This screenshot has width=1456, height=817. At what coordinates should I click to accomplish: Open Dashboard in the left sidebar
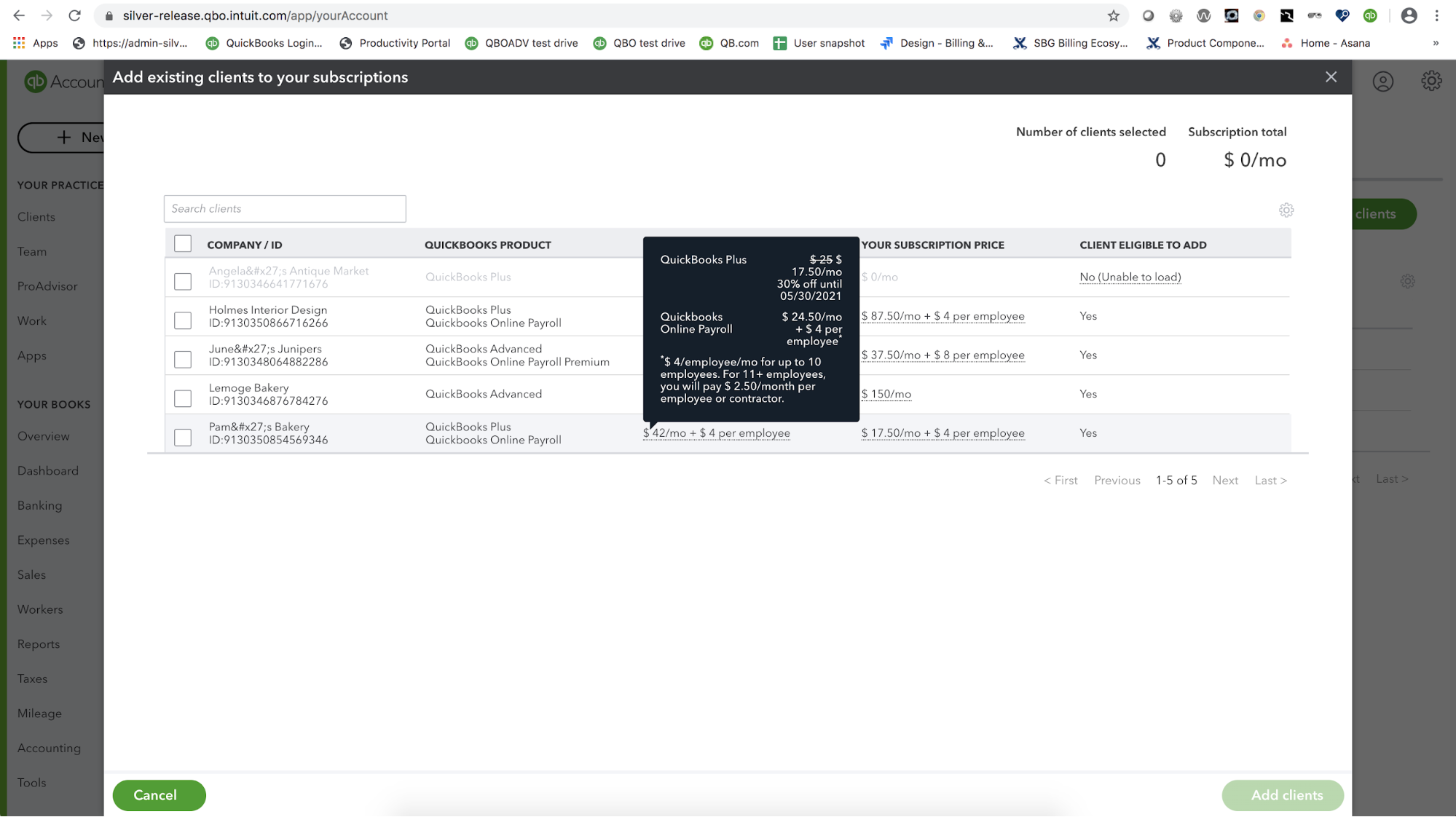click(x=48, y=471)
